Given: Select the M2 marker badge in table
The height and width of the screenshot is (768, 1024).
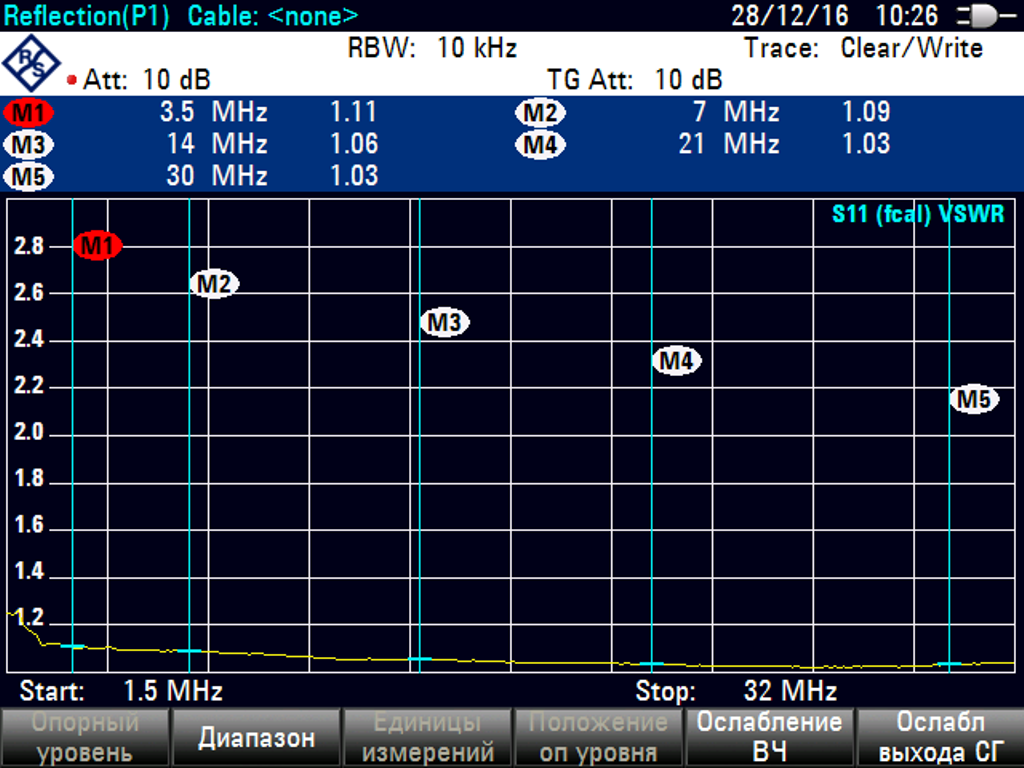Looking at the screenshot, I should [540, 112].
